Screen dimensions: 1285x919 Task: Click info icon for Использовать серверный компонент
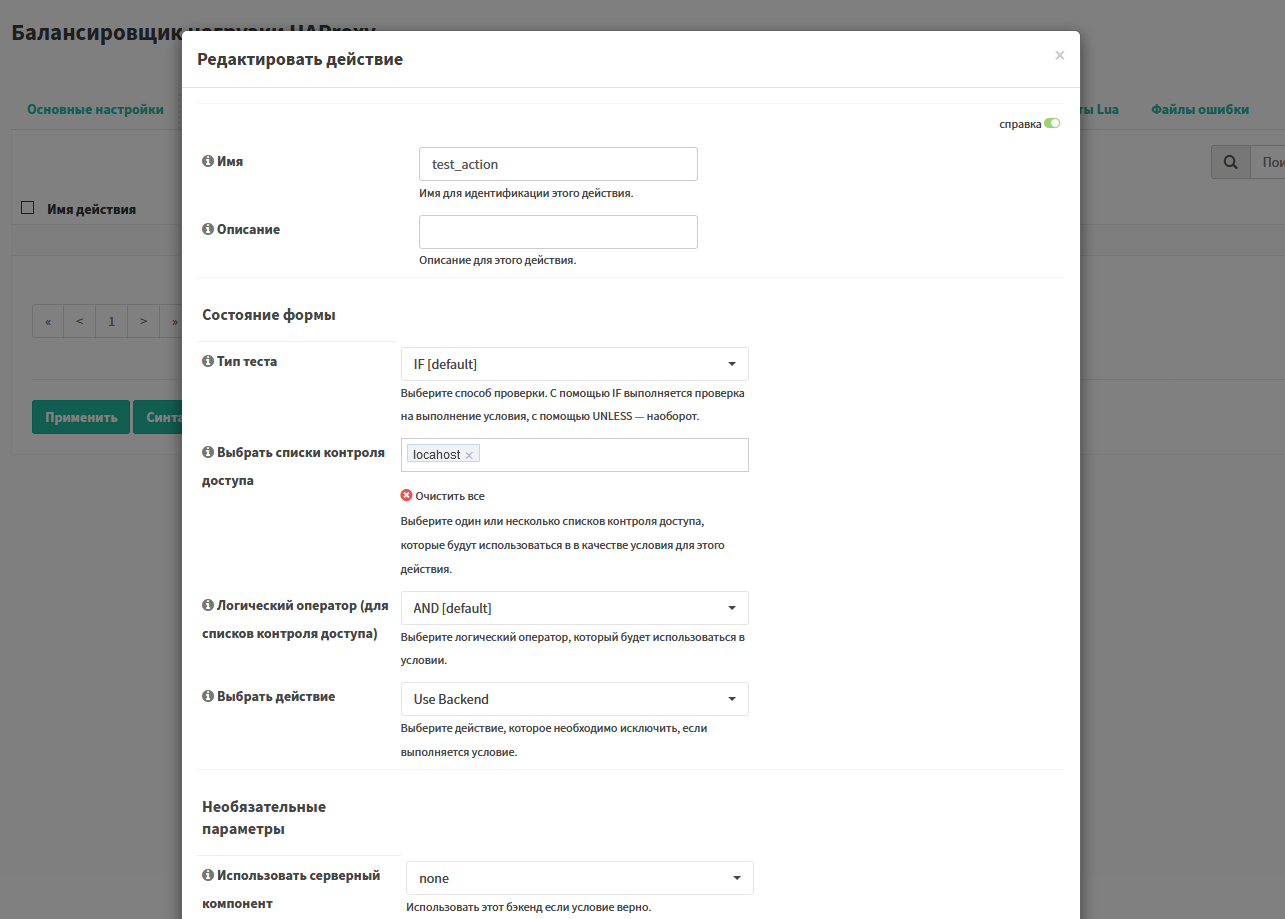208,873
